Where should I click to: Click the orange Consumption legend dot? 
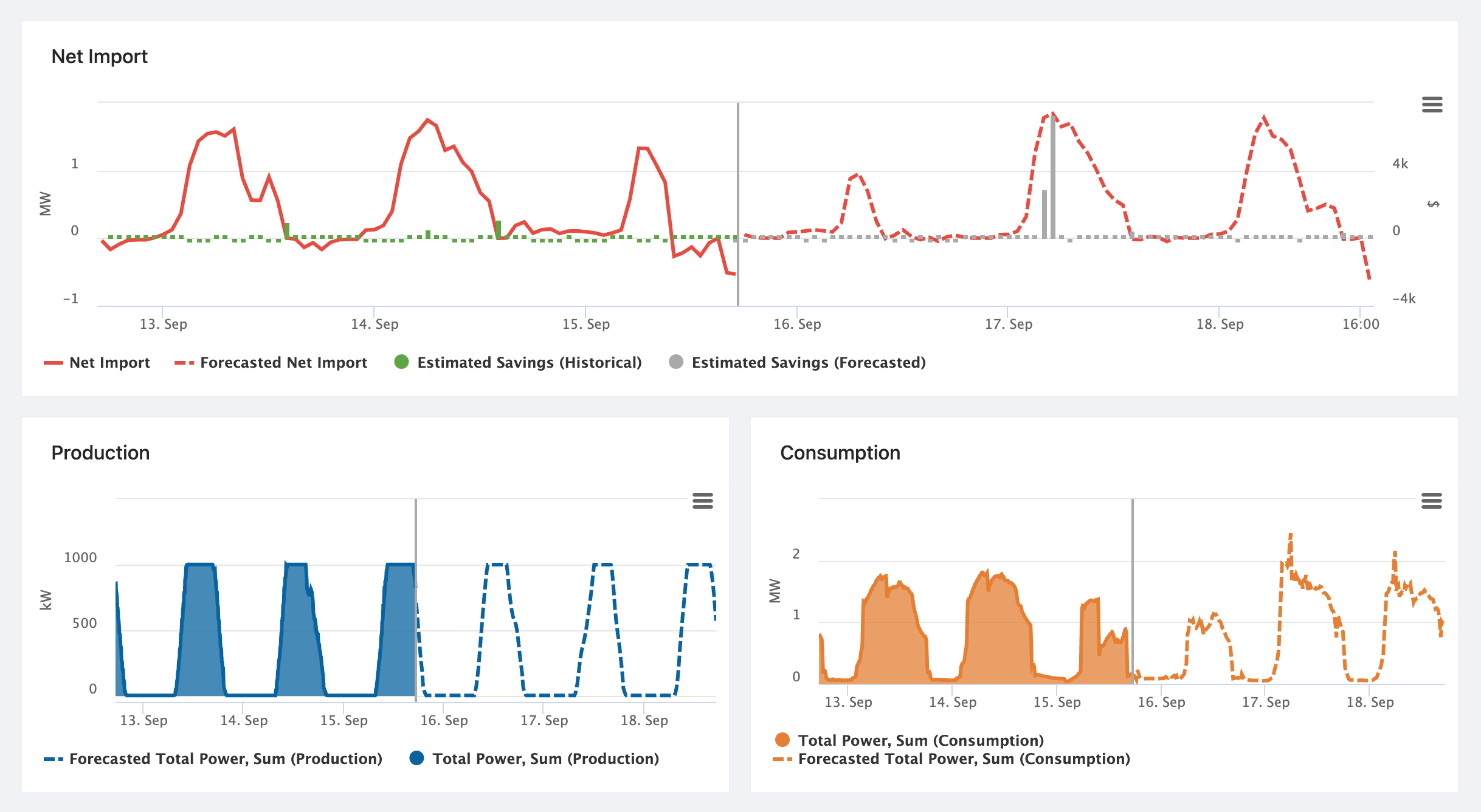pyautogui.click(x=782, y=740)
